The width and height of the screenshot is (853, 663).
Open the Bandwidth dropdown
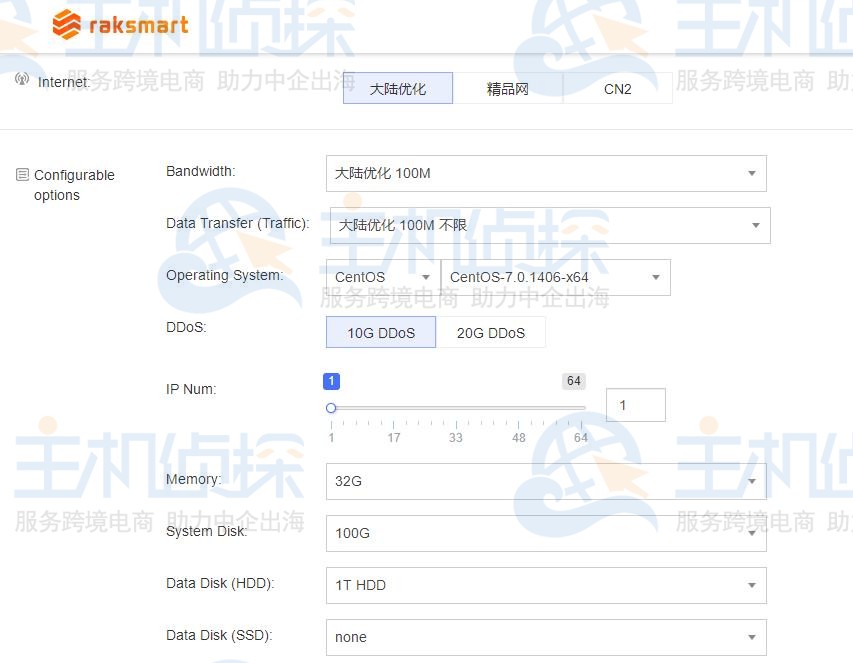coord(546,174)
